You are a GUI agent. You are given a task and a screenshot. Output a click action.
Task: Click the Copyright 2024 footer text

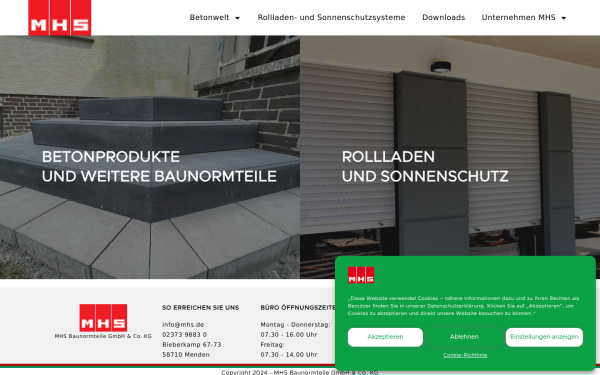[300, 372]
